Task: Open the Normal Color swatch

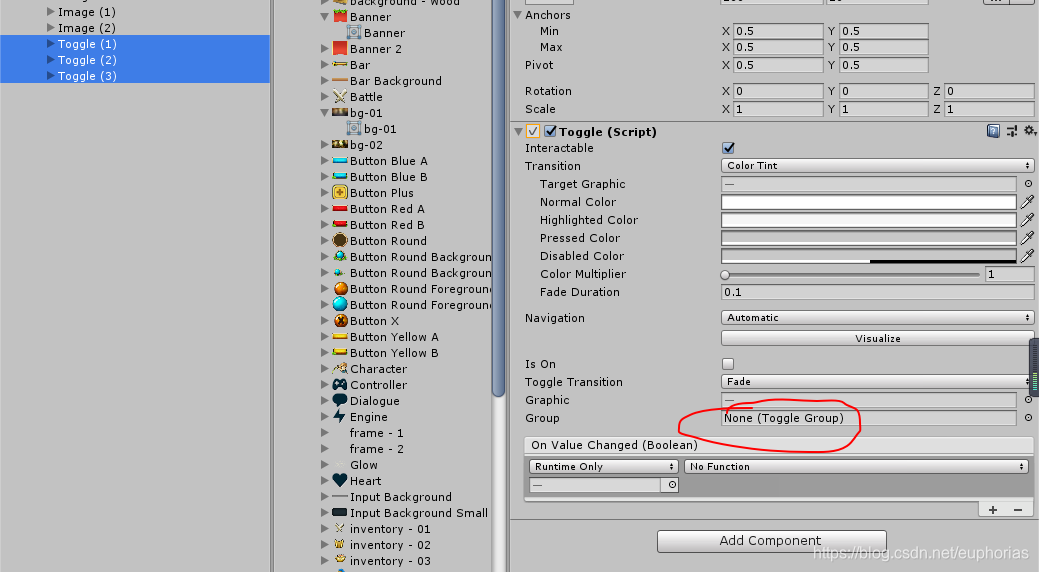Action: (869, 202)
